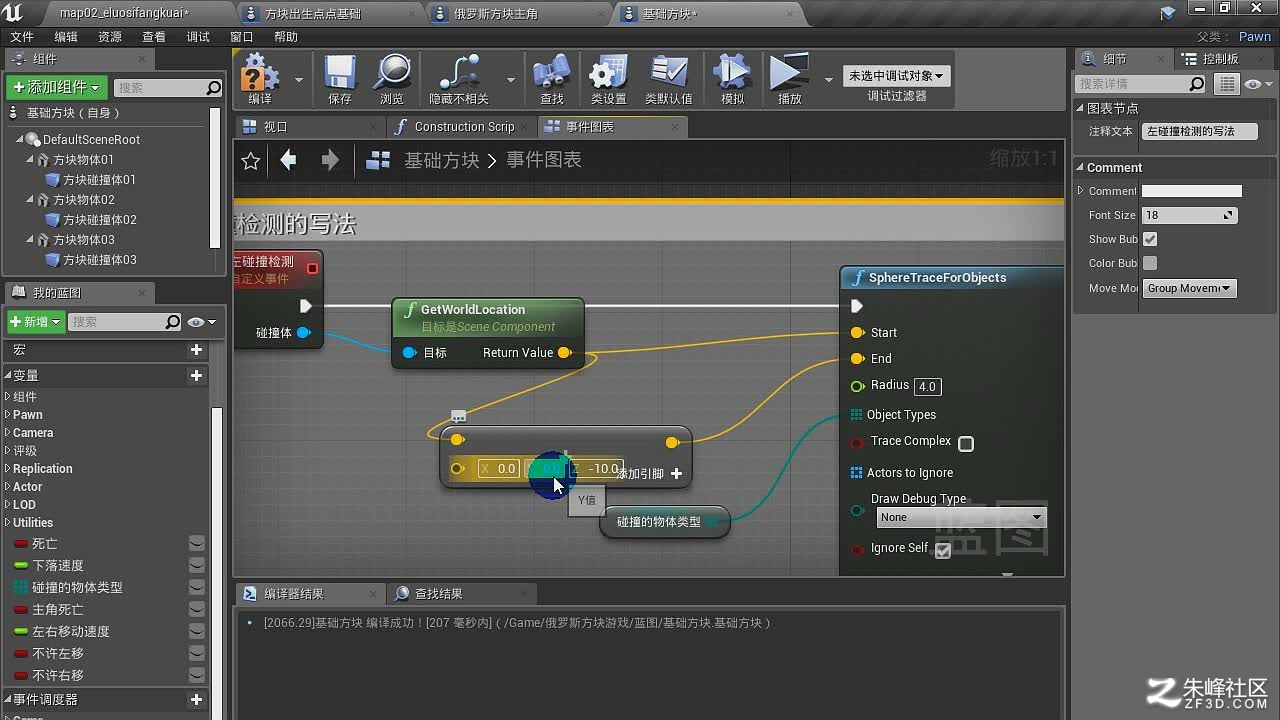Click the comment bubble above vector node
Image resolution: width=1280 pixels, height=720 pixels.
pos(458,416)
